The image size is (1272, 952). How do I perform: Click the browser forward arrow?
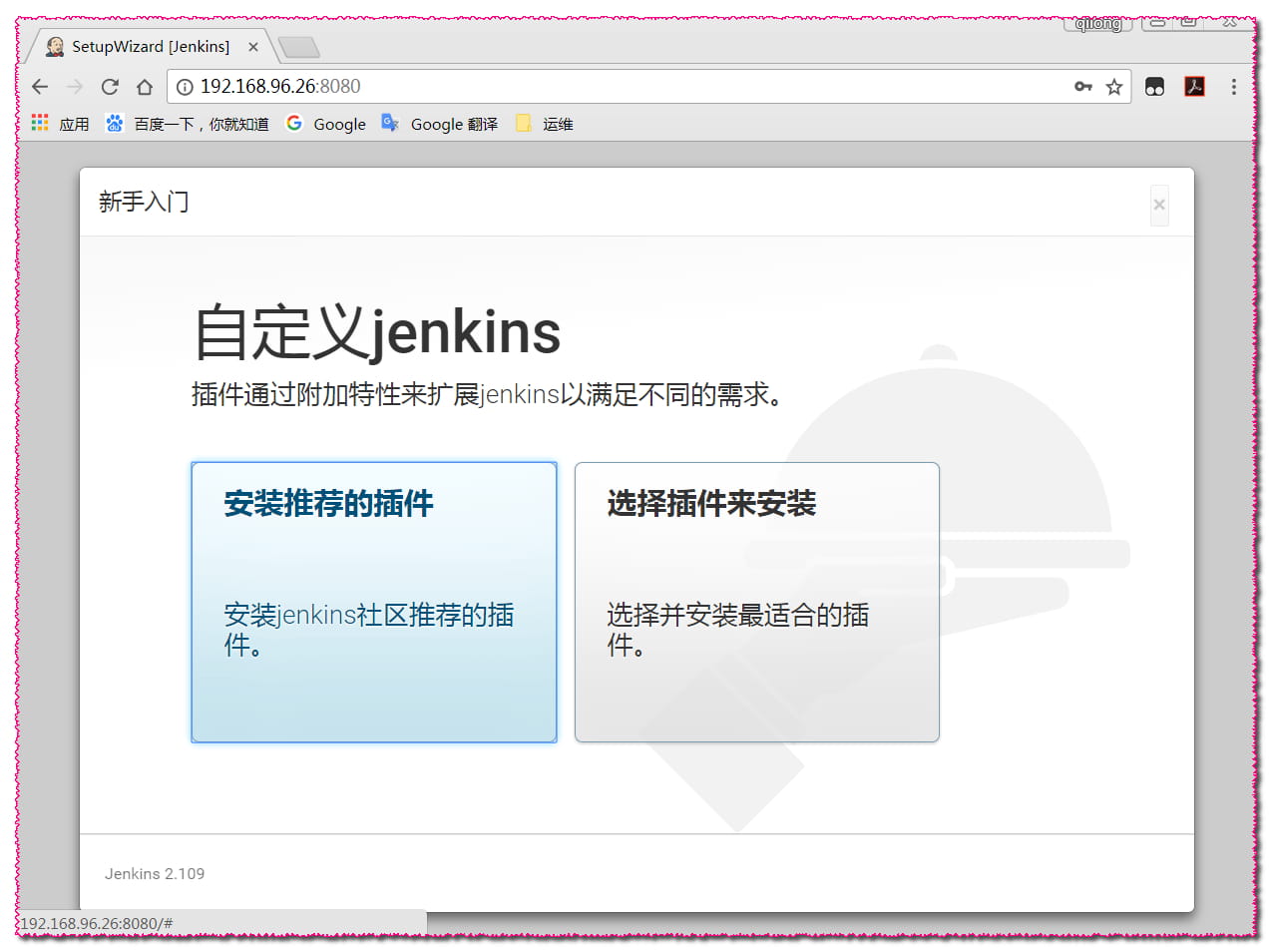pyautogui.click(x=75, y=87)
